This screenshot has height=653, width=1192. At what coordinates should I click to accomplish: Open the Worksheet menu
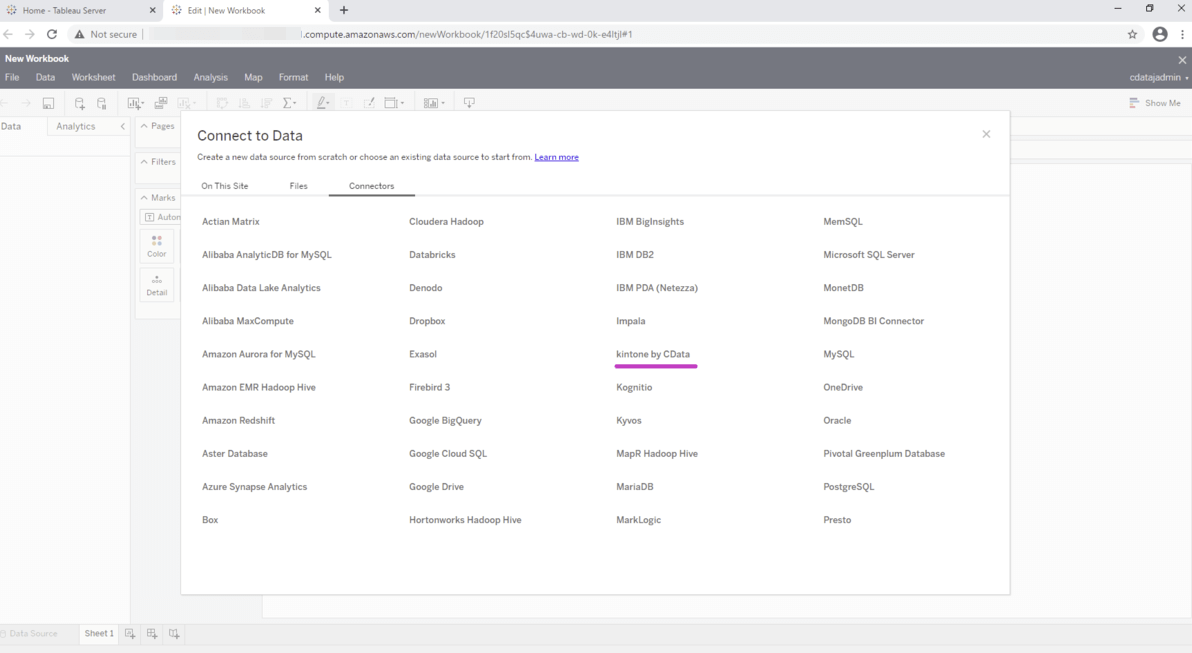point(93,77)
